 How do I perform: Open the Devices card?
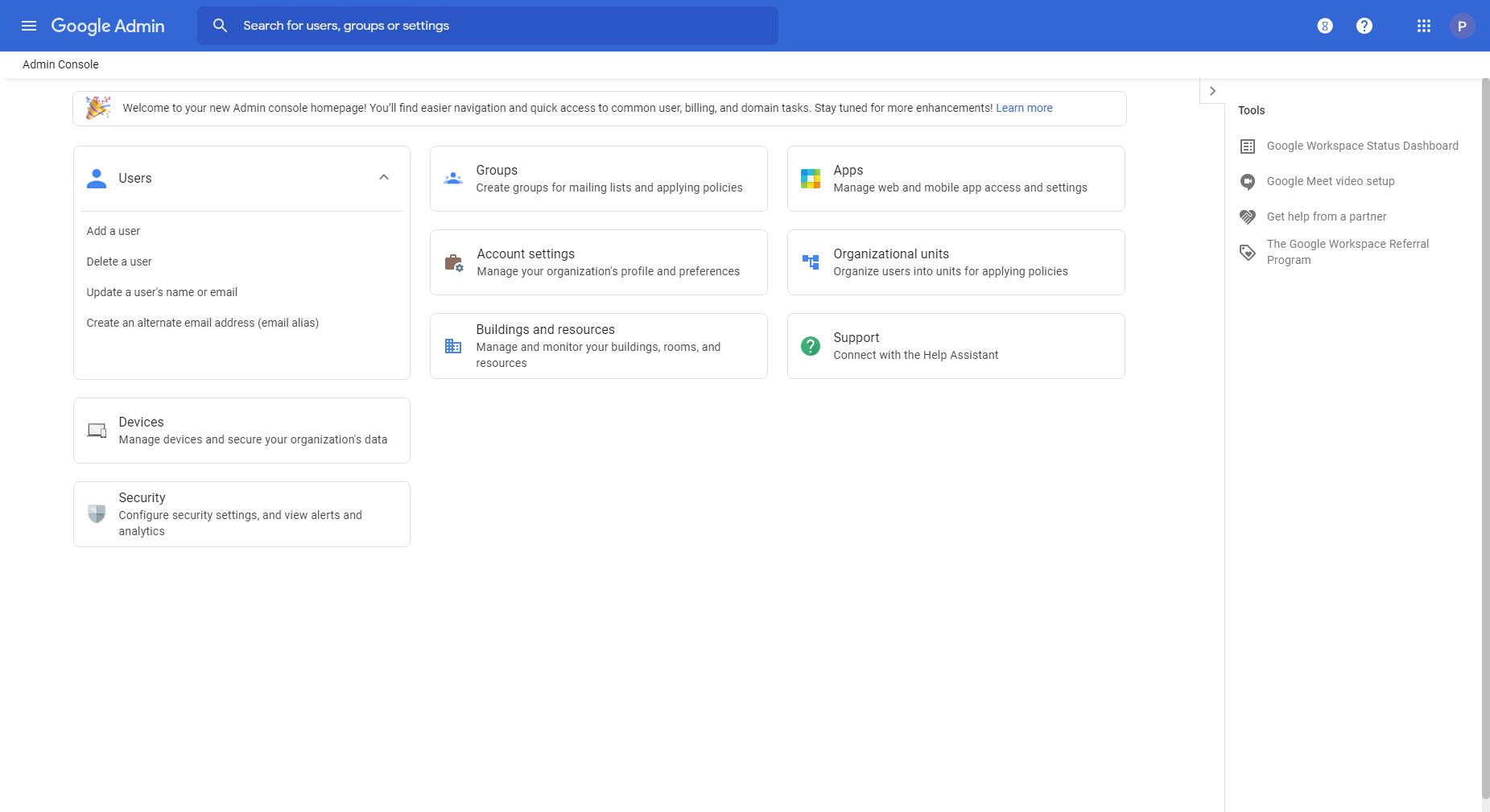tap(241, 431)
